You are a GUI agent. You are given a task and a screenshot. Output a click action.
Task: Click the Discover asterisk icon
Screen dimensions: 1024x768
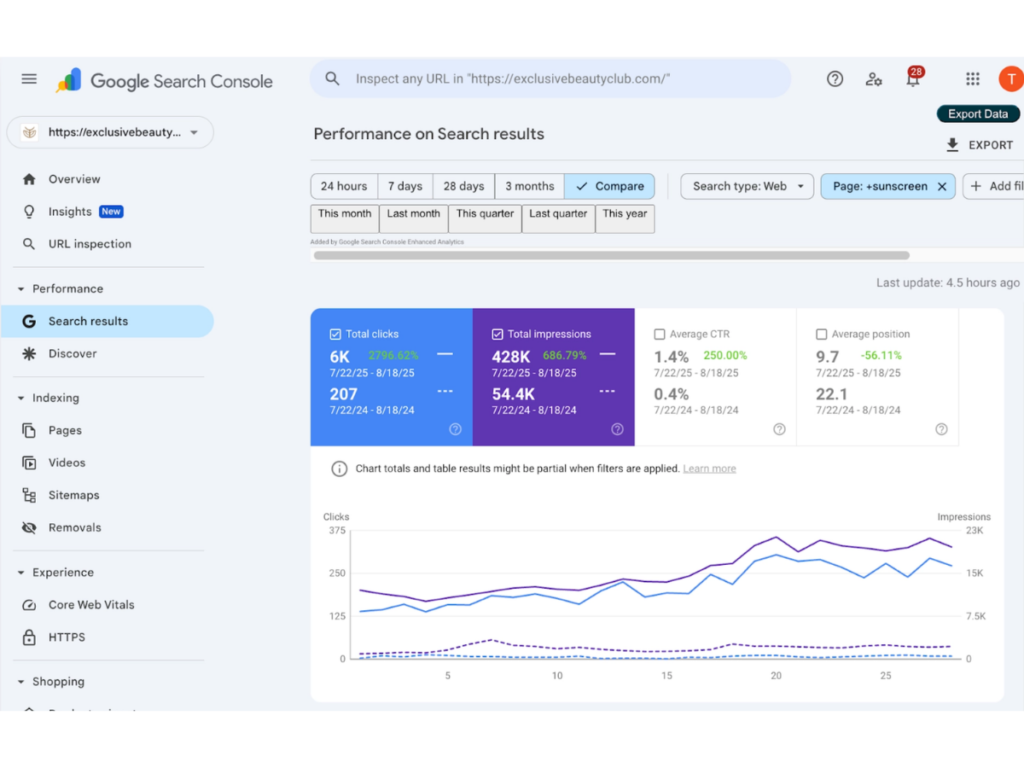29,353
